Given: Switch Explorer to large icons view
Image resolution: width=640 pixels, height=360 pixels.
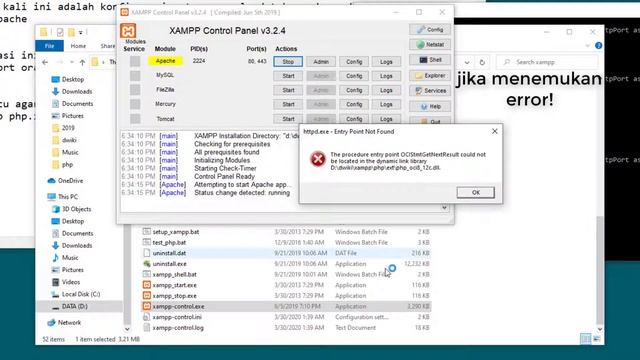Looking at the screenshot, I should click(x=596, y=339).
